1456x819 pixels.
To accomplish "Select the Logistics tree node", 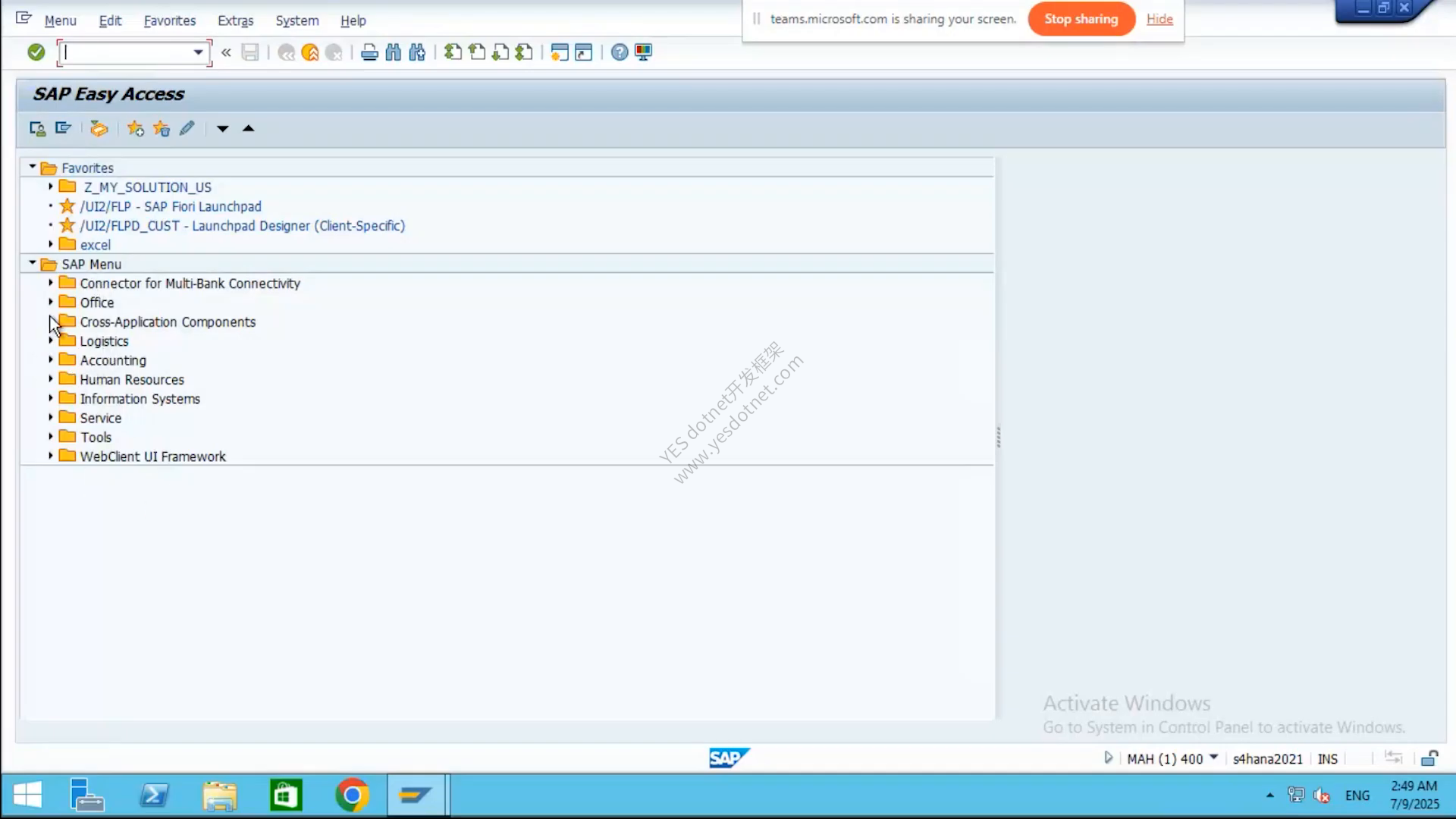I will (104, 341).
